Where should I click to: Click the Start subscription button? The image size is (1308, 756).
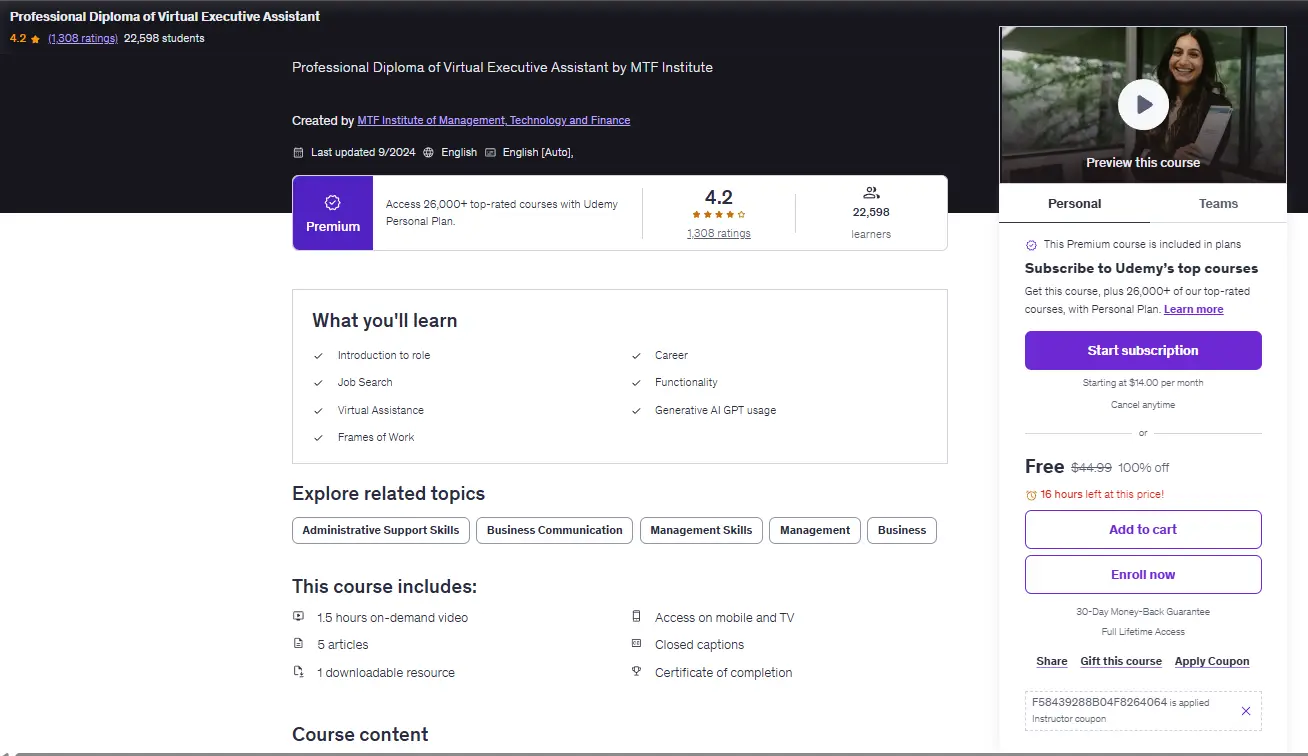(1143, 350)
